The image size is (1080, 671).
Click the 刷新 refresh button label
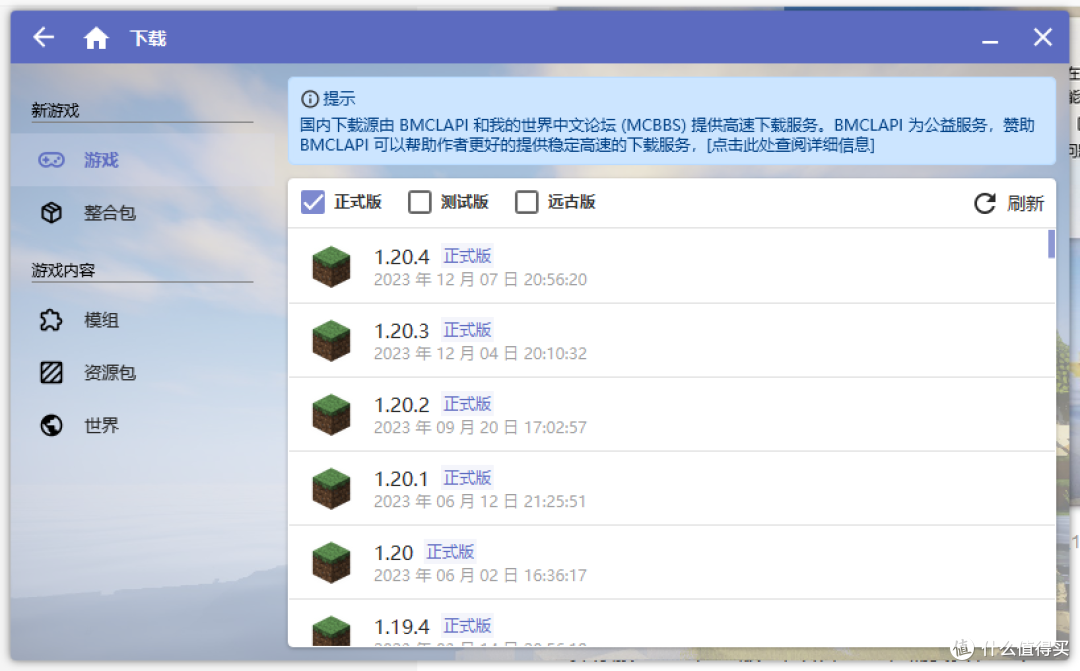click(x=1025, y=203)
